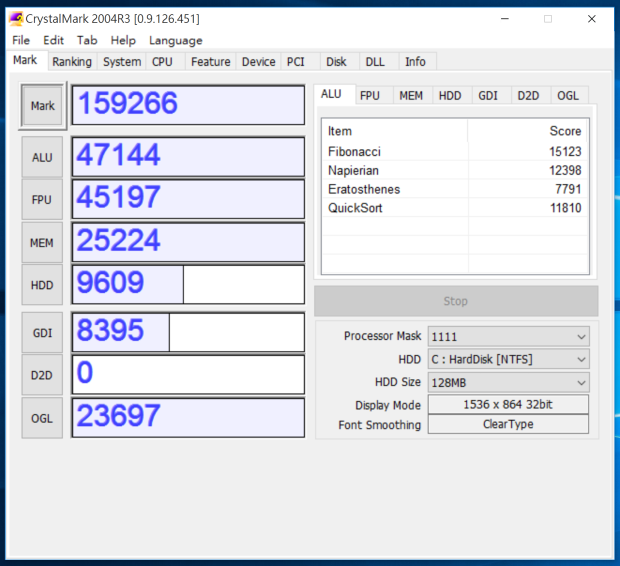Click the HDD score progress bar 9609
This screenshot has width=620, height=566.
pyautogui.click(x=188, y=285)
